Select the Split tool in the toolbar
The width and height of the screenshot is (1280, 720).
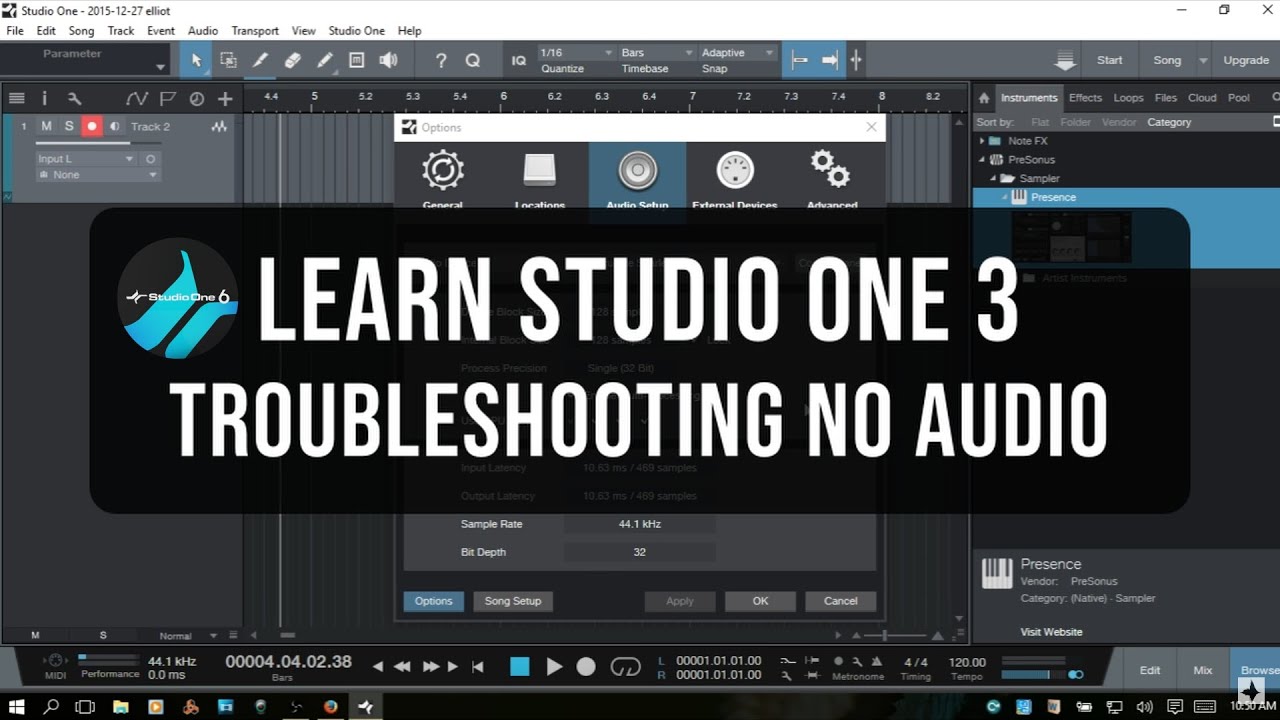tap(260, 60)
